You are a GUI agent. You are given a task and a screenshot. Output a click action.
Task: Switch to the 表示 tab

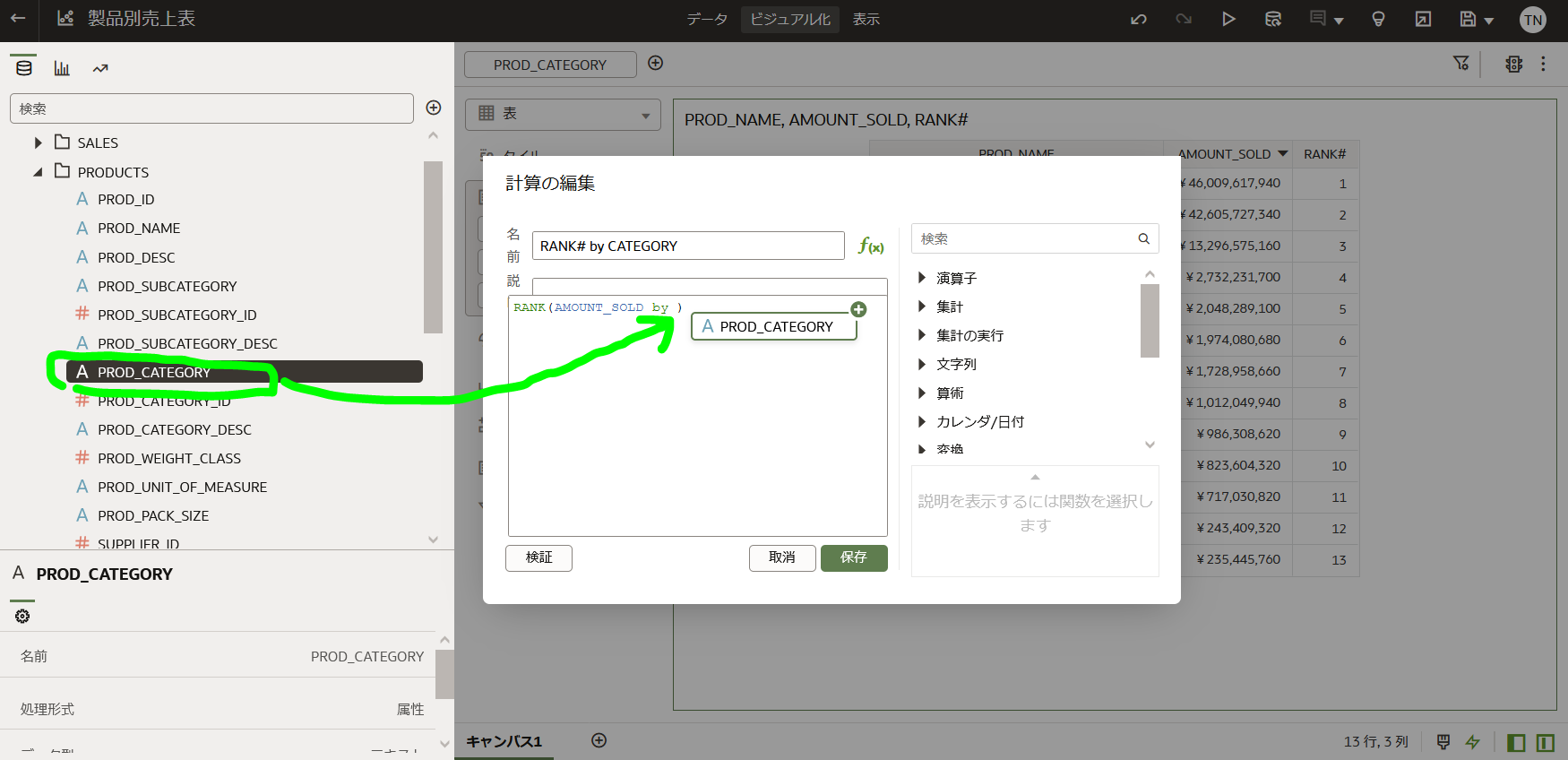[866, 19]
